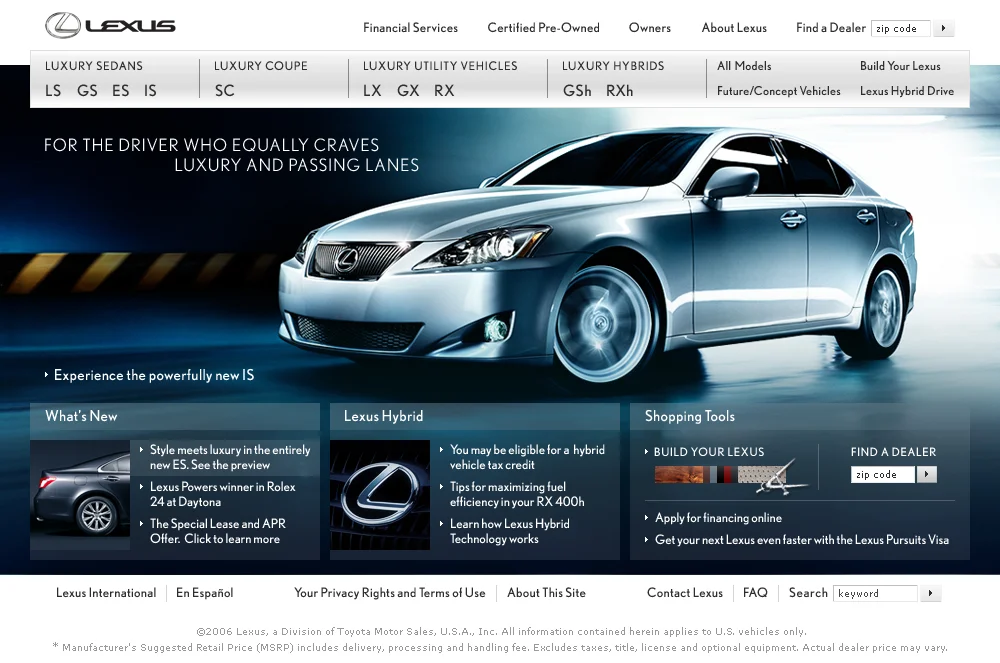The image size is (1000, 663).
Task: Click the LUXURY SEDANS category label
Action: pyautogui.click(x=94, y=66)
